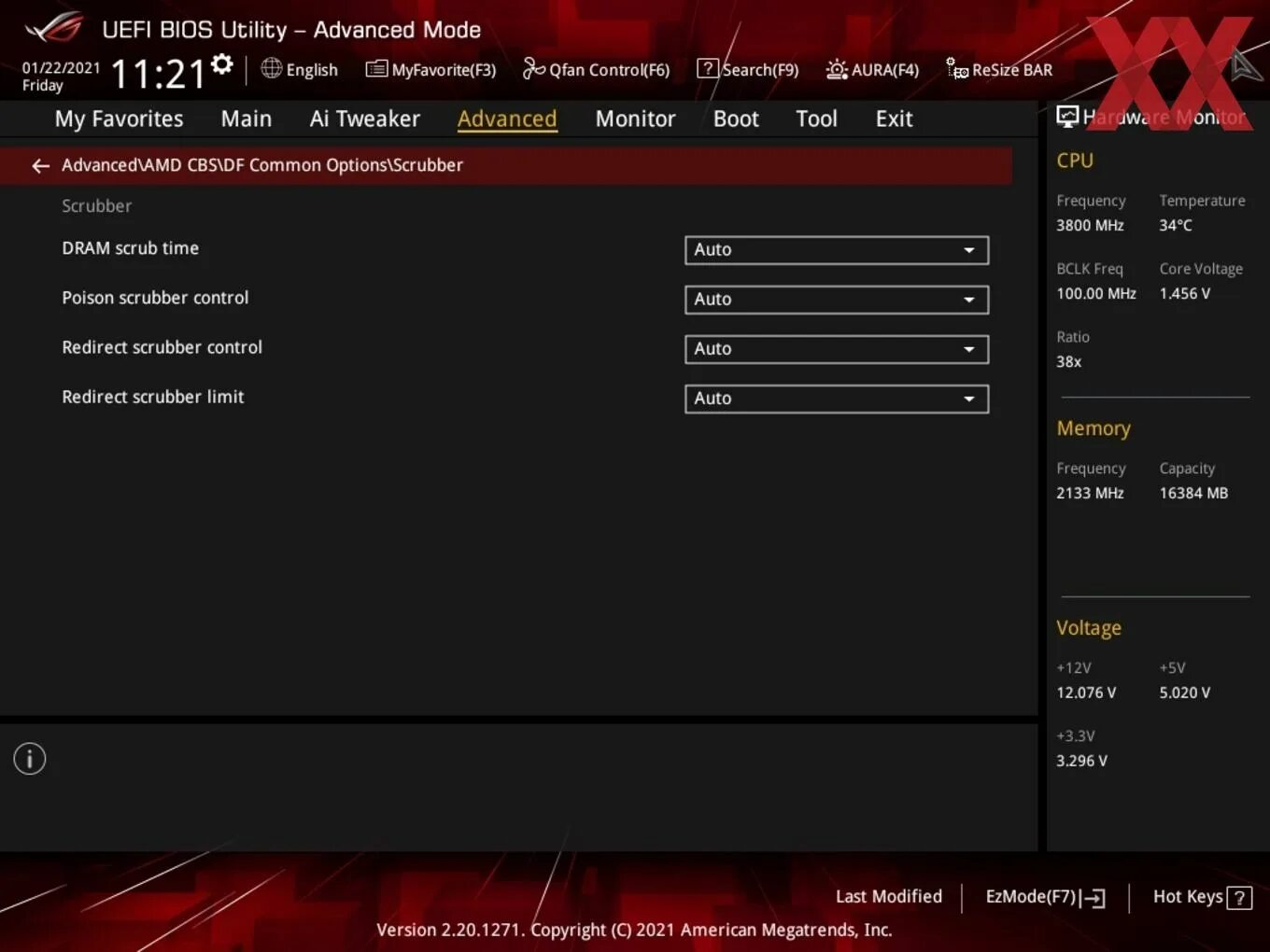Click the ReSize BAR icon
1270x952 pixels.
(x=957, y=69)
